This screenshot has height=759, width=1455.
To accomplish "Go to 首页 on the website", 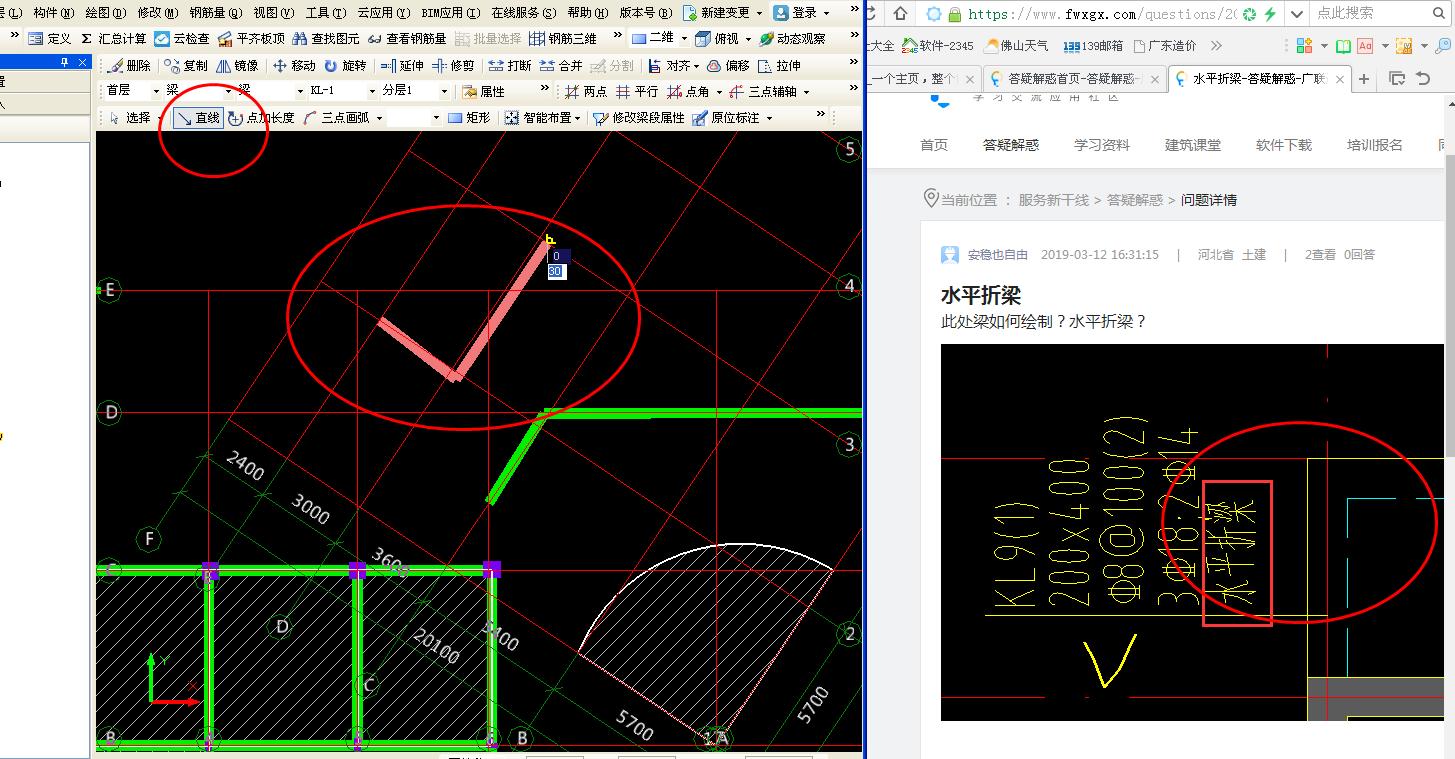I will tap(934, 145).
